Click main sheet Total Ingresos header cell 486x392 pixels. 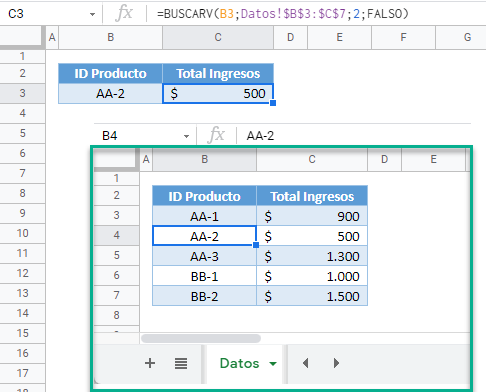218,73
